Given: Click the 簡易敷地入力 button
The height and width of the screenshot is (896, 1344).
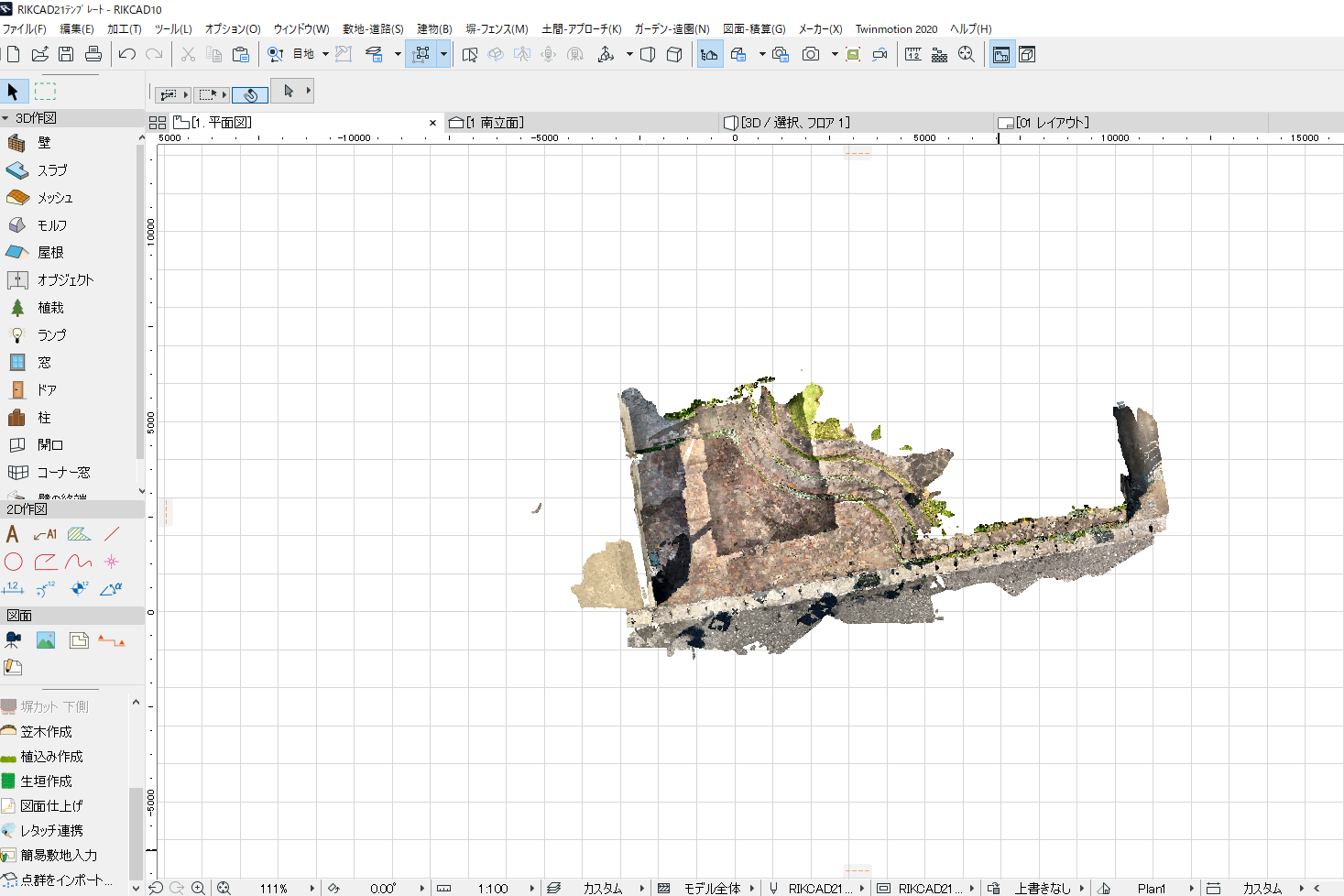Looking at the screenshot, I should coord(58,856).
